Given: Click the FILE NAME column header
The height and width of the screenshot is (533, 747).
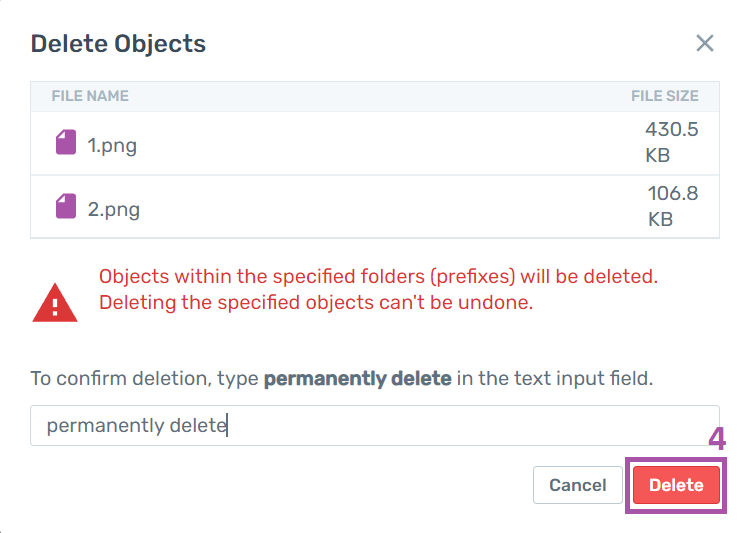Looking at the screenshot, I should tap(90, 96).
